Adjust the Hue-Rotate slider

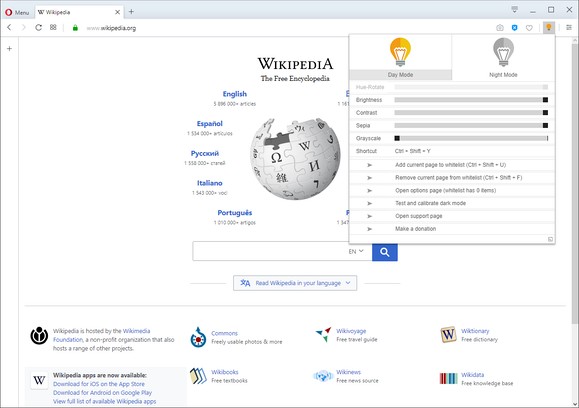tap(471, 87)
